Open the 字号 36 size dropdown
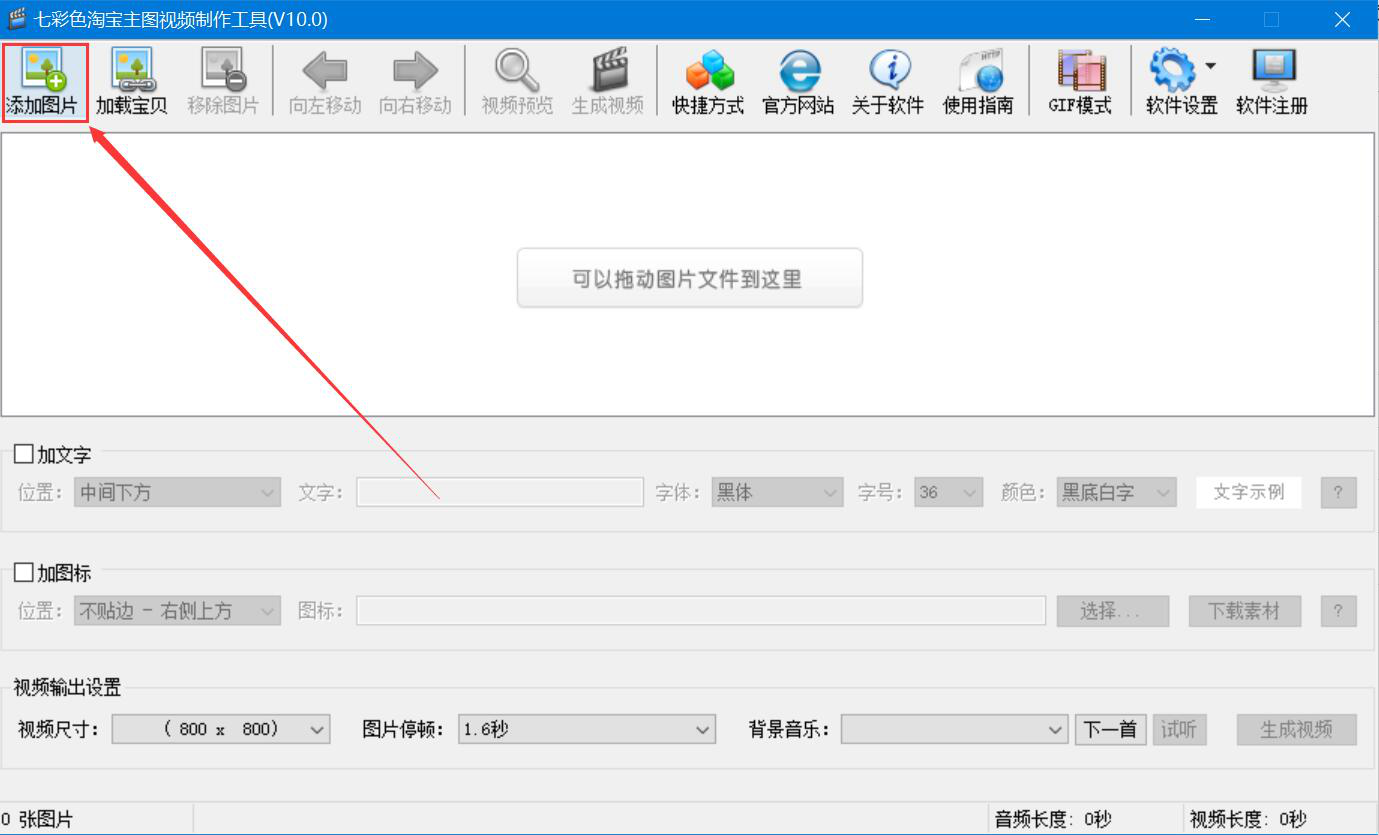The height and width of the screenshot is (835, 1379). coord(949,492)
